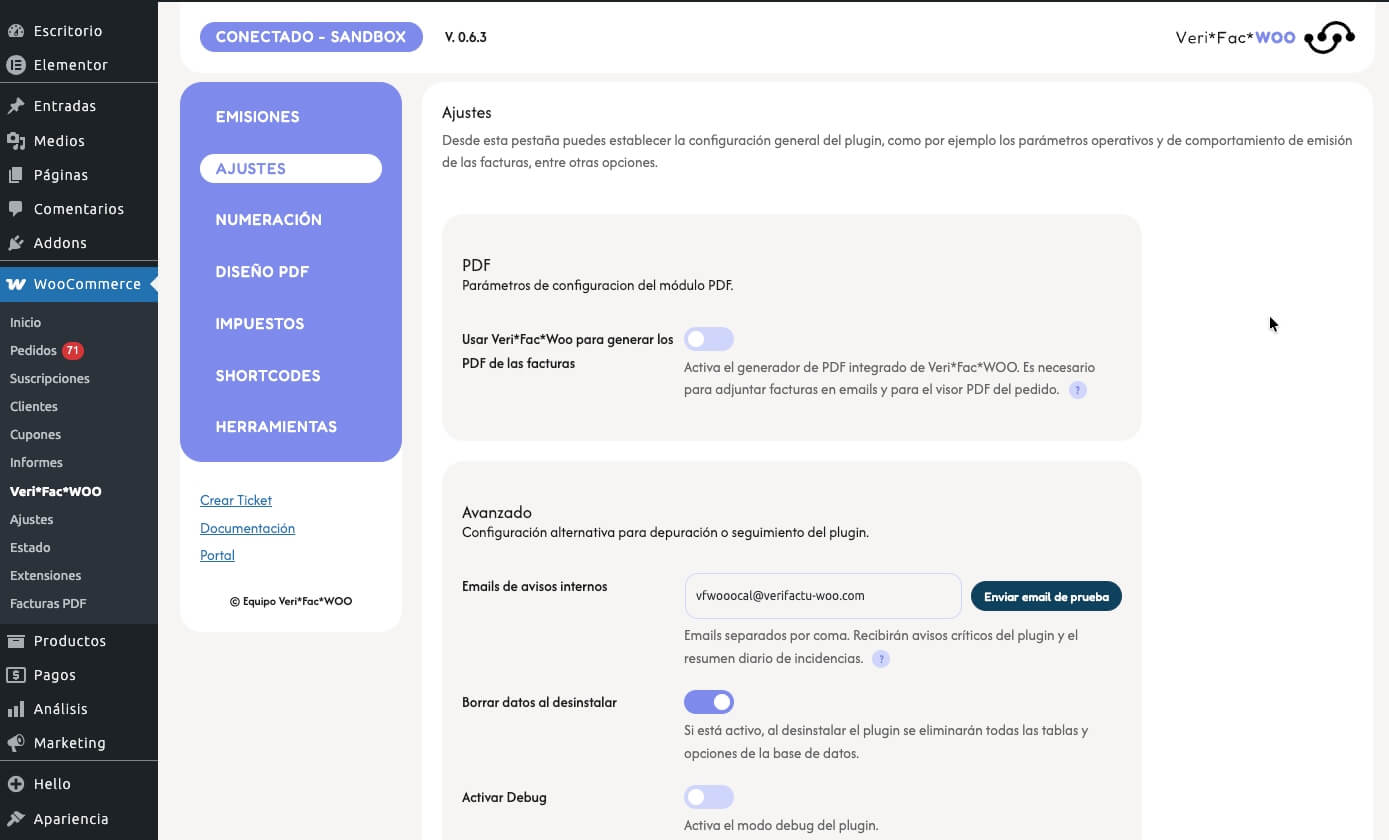Click the help icon beside PDF generator description
This screenshot has height=840, width=1389.
click(x=1078, y=390)
